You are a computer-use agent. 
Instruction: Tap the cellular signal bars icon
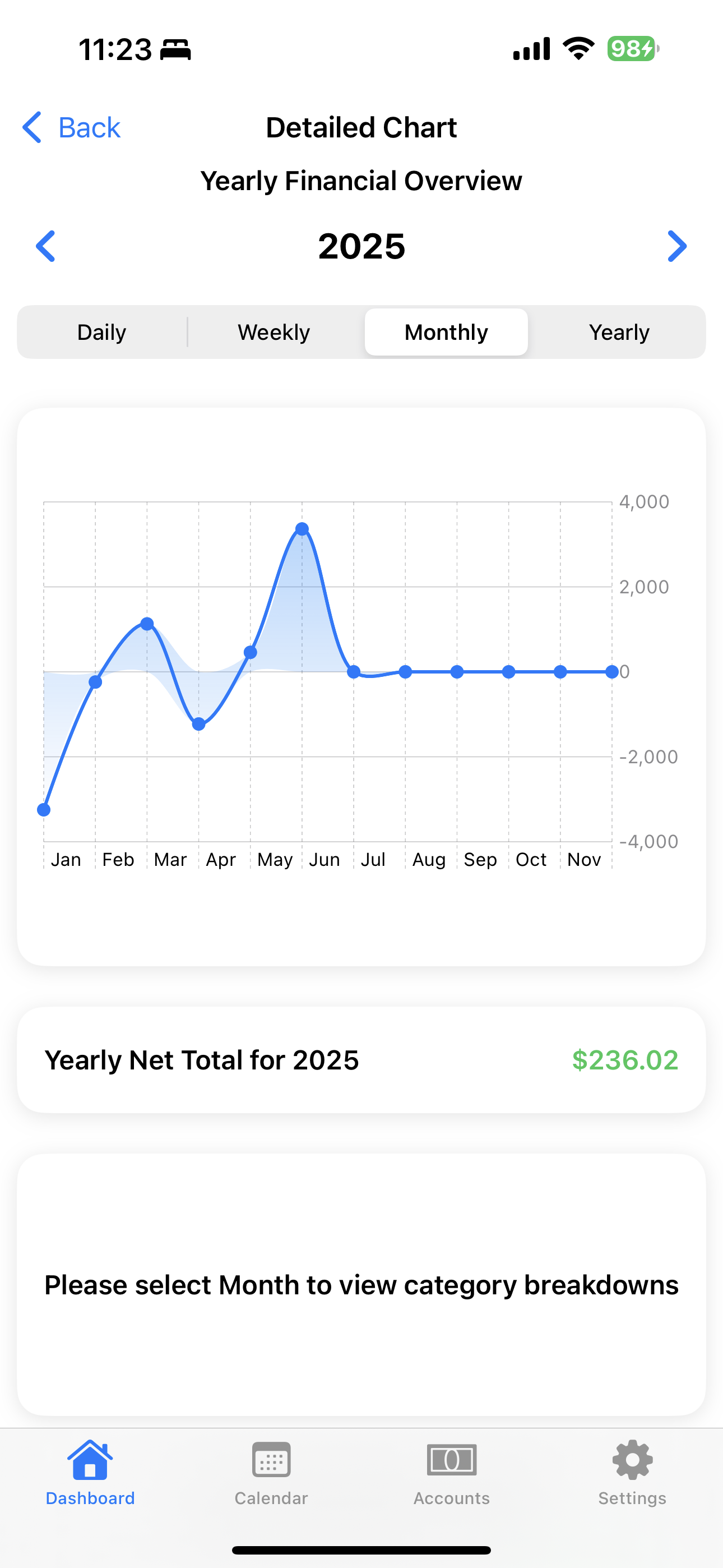[532, 49]
